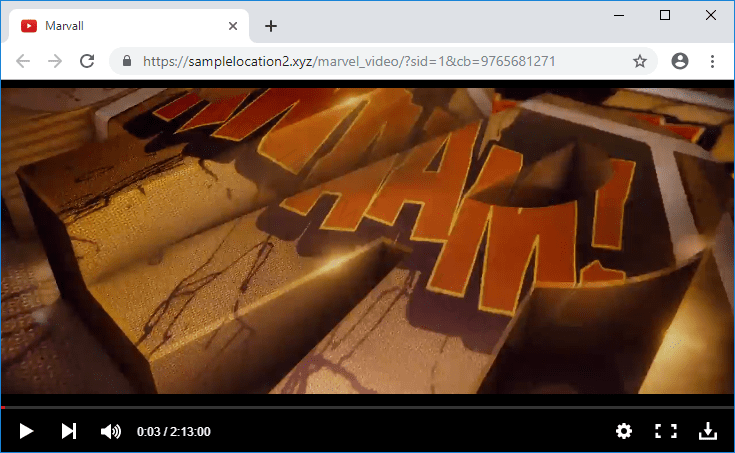This screenshot has height=453, width=735.
Task: Click the video frame area
Action: (367, 240)
